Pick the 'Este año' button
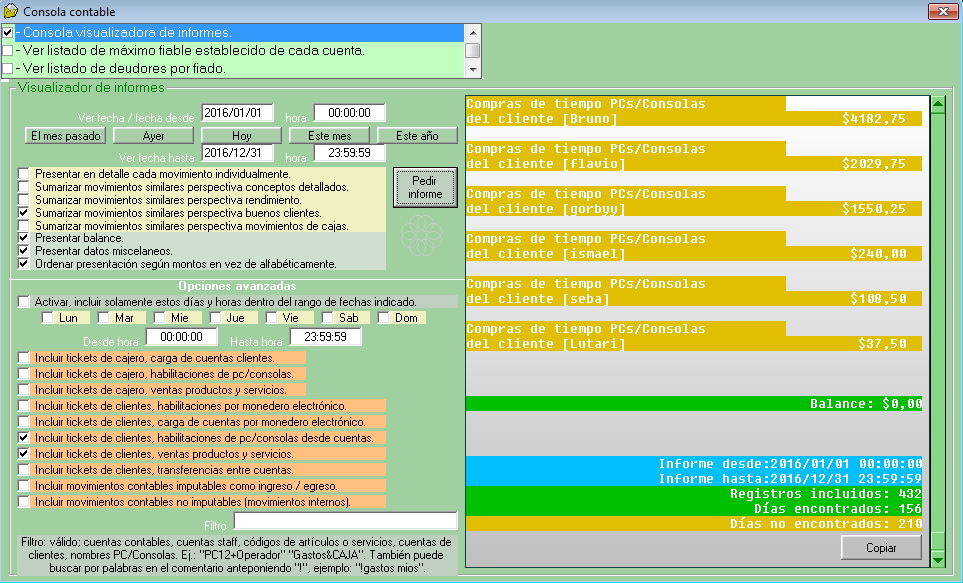 point(417,136)
